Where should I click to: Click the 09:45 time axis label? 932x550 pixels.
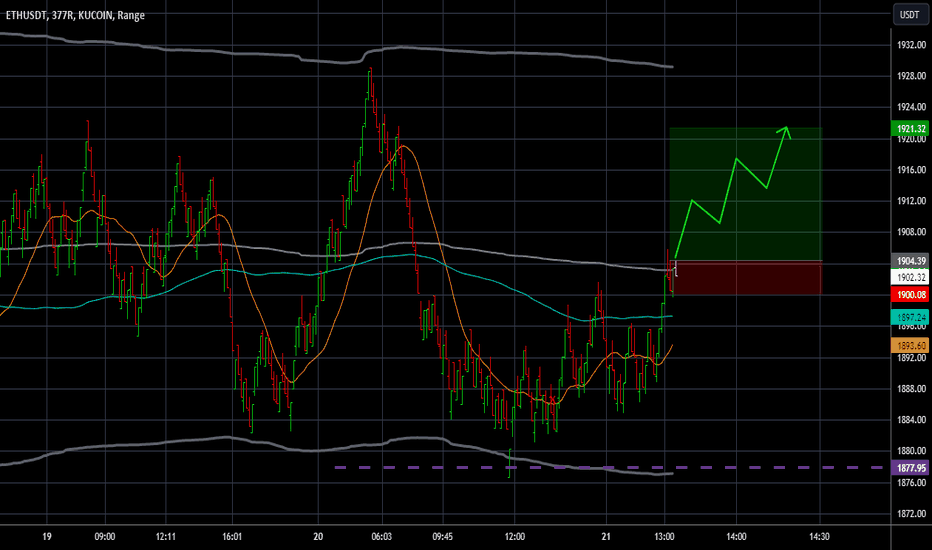(x=442, y=536)
